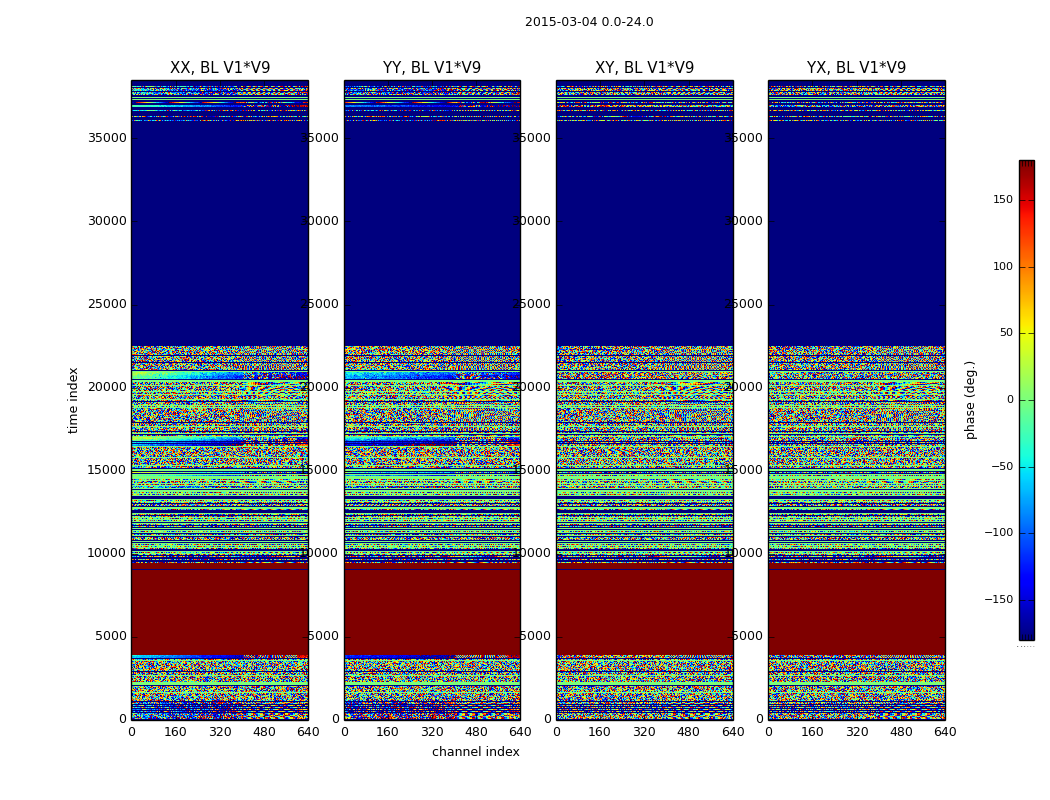This screenshot has height=800, width=1050.
Task: Click XX panel x-tick "480"
Action: 264,732
